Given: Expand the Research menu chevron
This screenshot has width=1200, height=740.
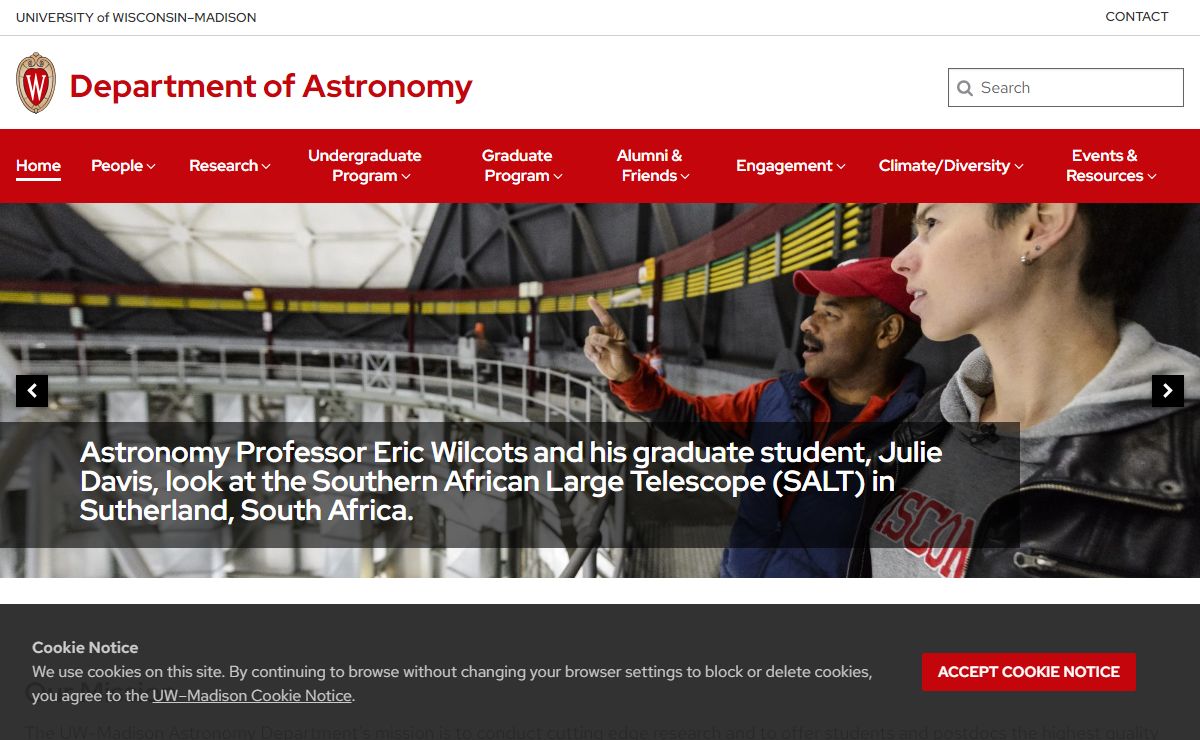Looking at the screenshot, I should point(266,167).
